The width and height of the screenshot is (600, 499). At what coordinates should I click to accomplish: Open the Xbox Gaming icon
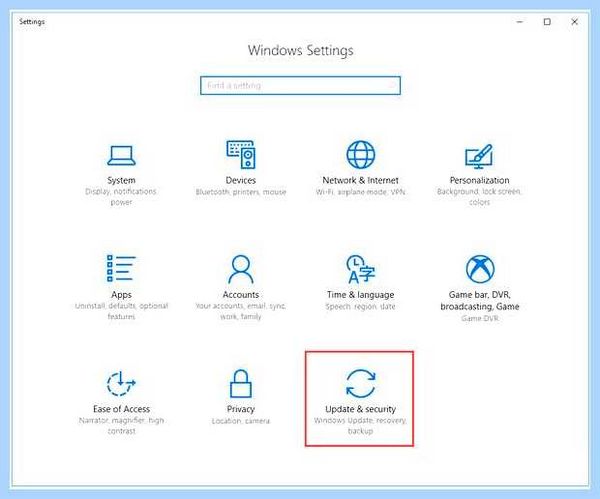pos(480,269)
